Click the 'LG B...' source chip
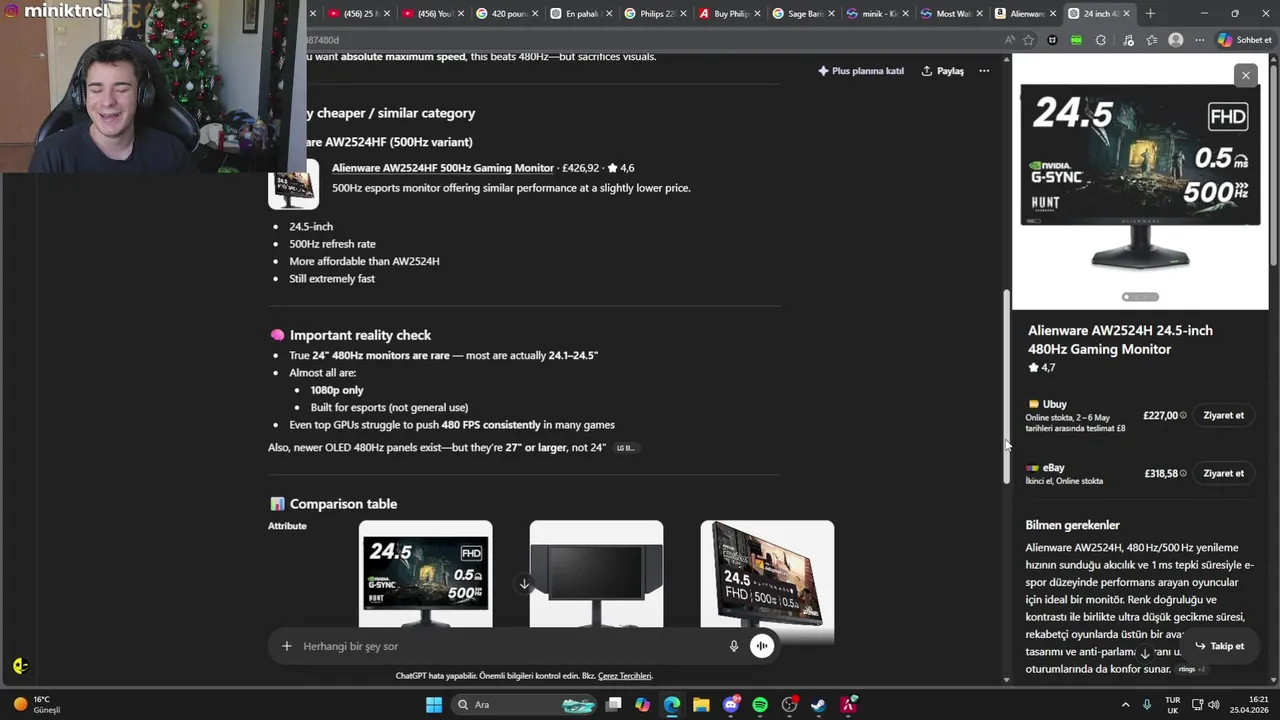Screen dimensions: 1280x720 (x=625, y=448)
